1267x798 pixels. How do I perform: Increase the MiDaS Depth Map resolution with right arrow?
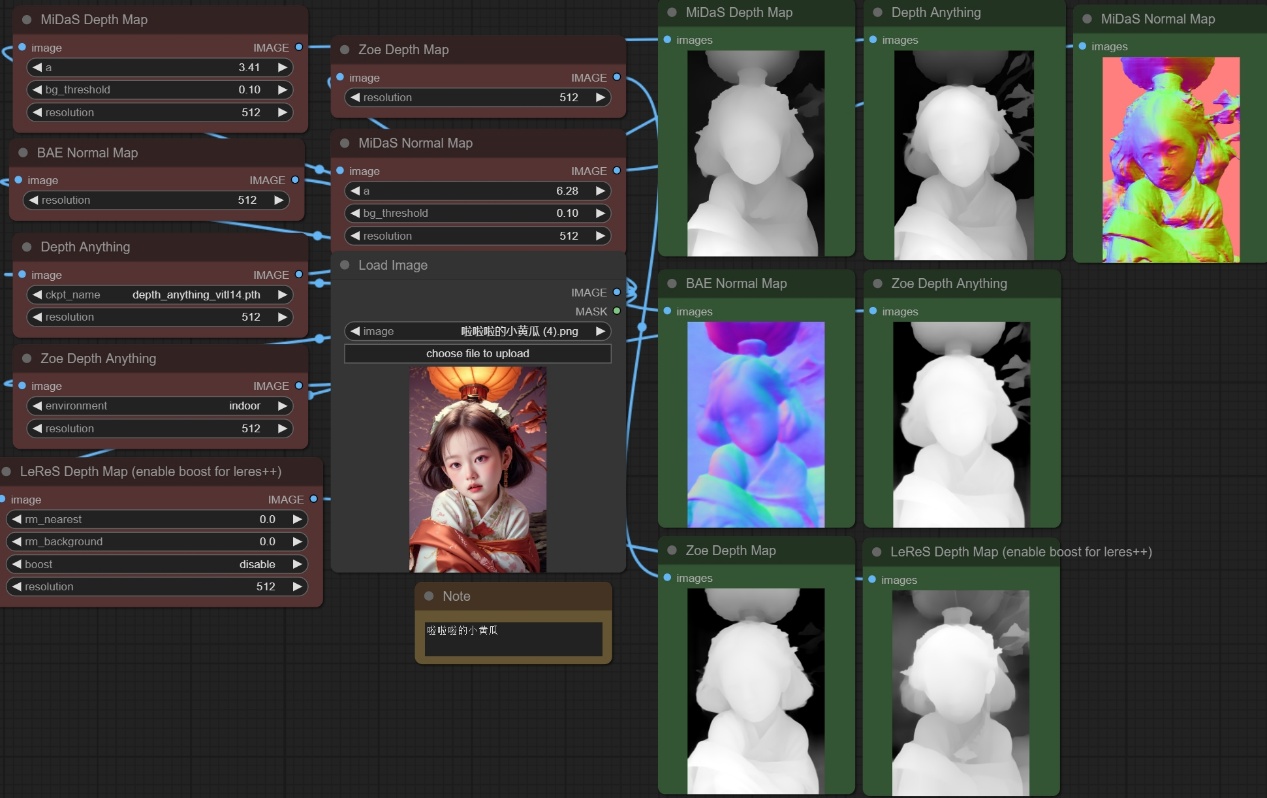pos(282,112)
